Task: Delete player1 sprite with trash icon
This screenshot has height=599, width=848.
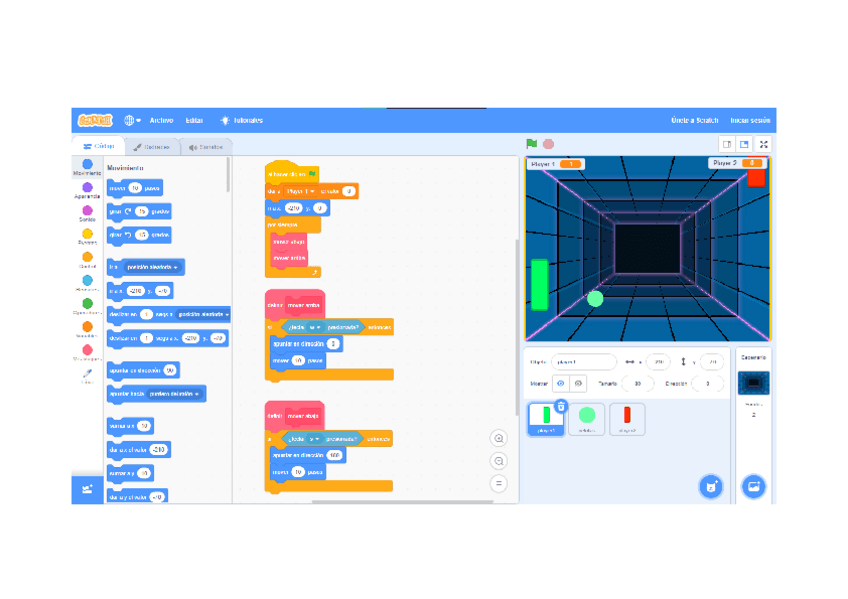Action: coord(561,406)
